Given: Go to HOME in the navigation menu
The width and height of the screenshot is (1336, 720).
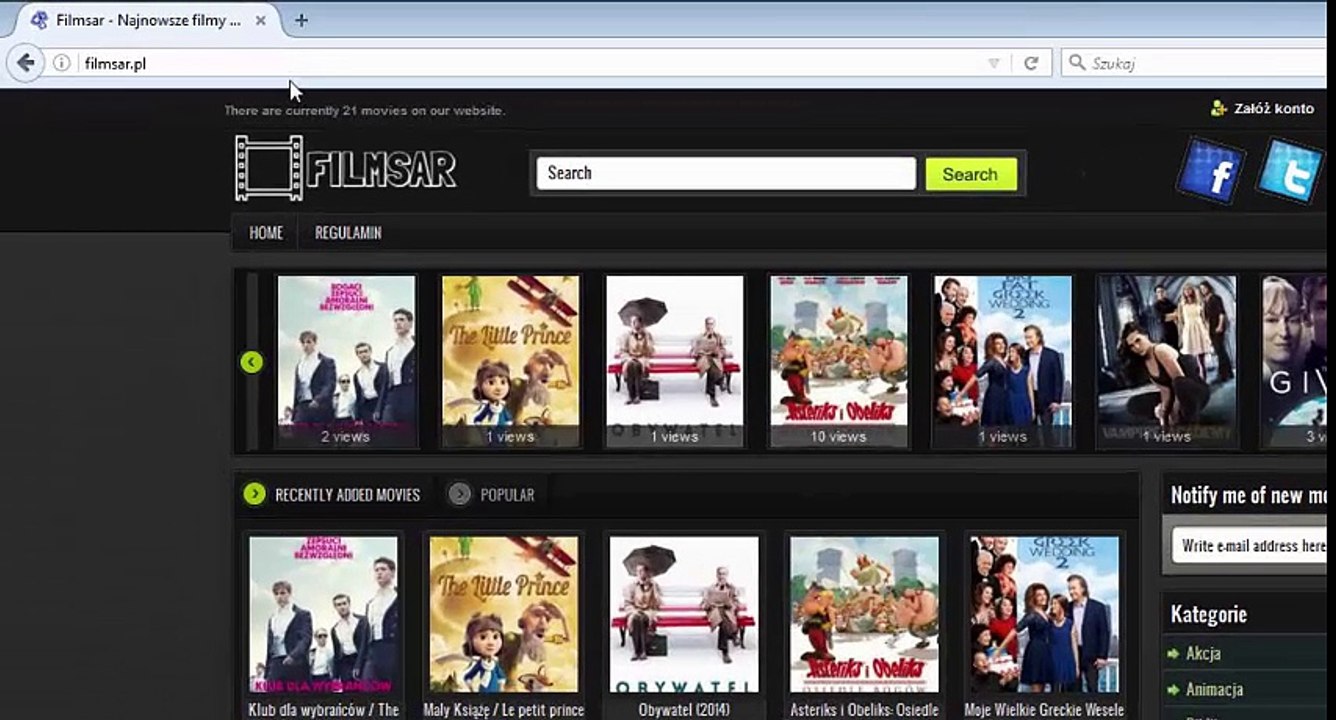Looking at the screenshot, I should 266,233.
